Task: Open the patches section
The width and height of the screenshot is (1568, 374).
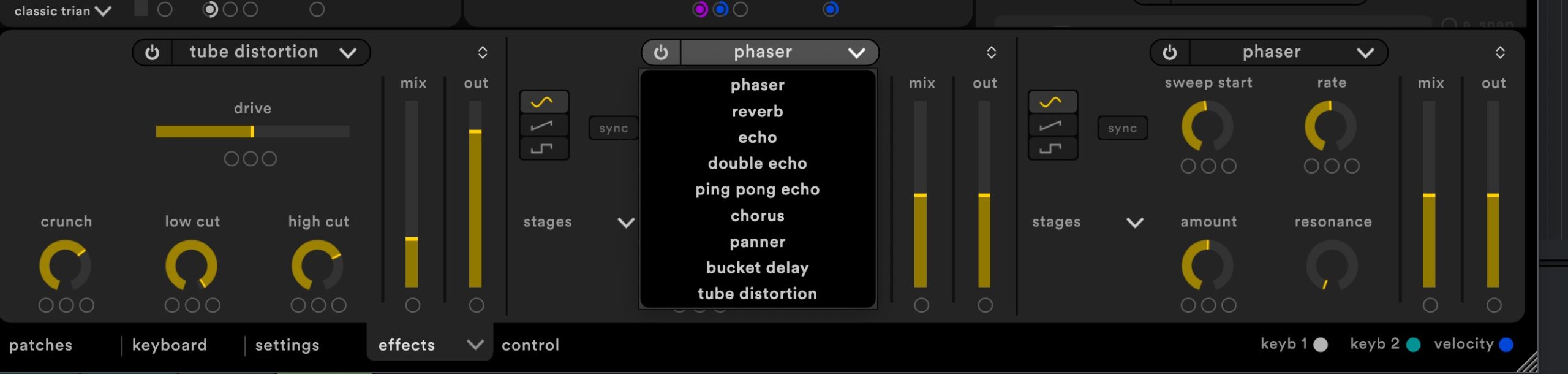Action: point(41,345)
